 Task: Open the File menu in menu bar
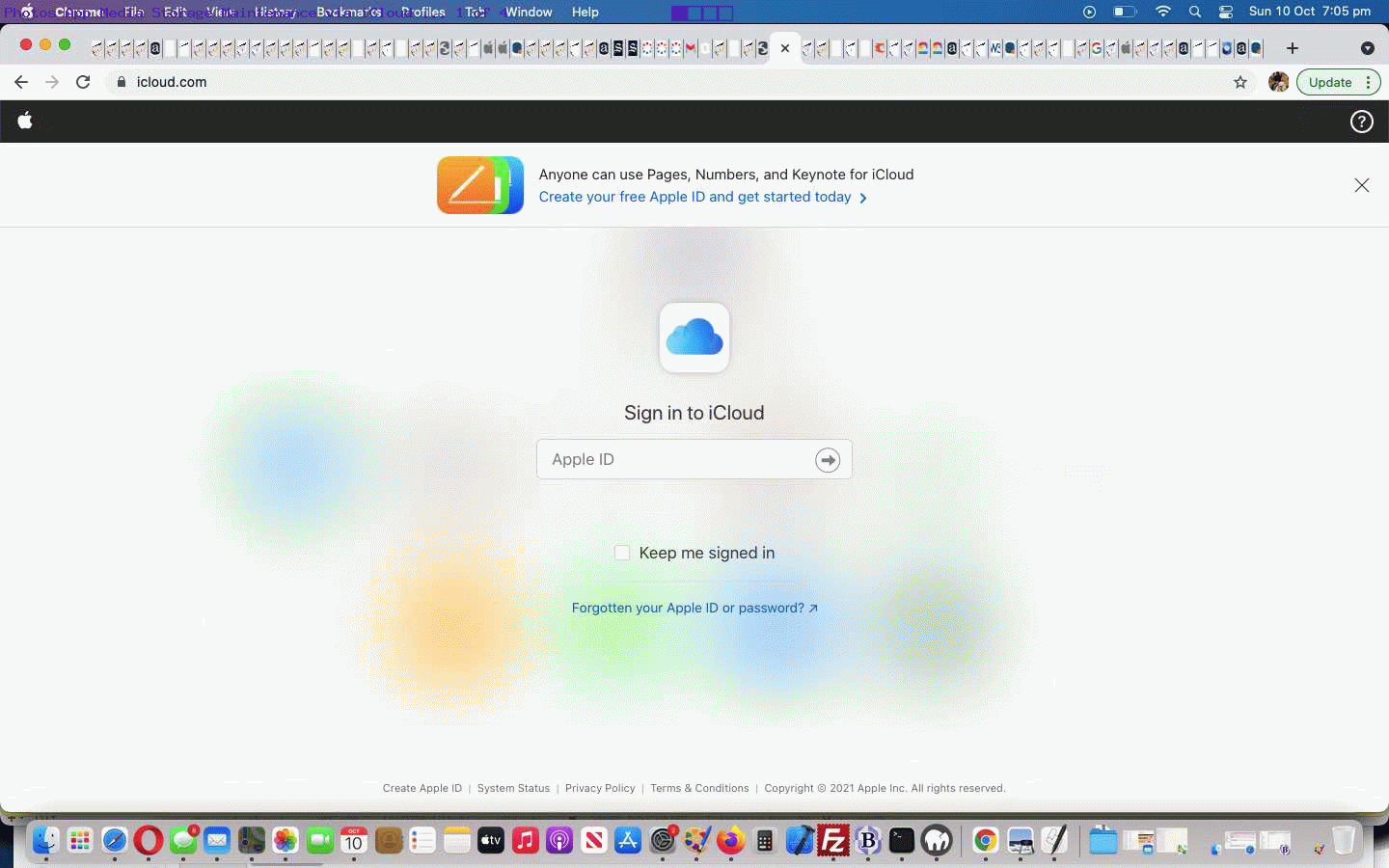point(134,12)
